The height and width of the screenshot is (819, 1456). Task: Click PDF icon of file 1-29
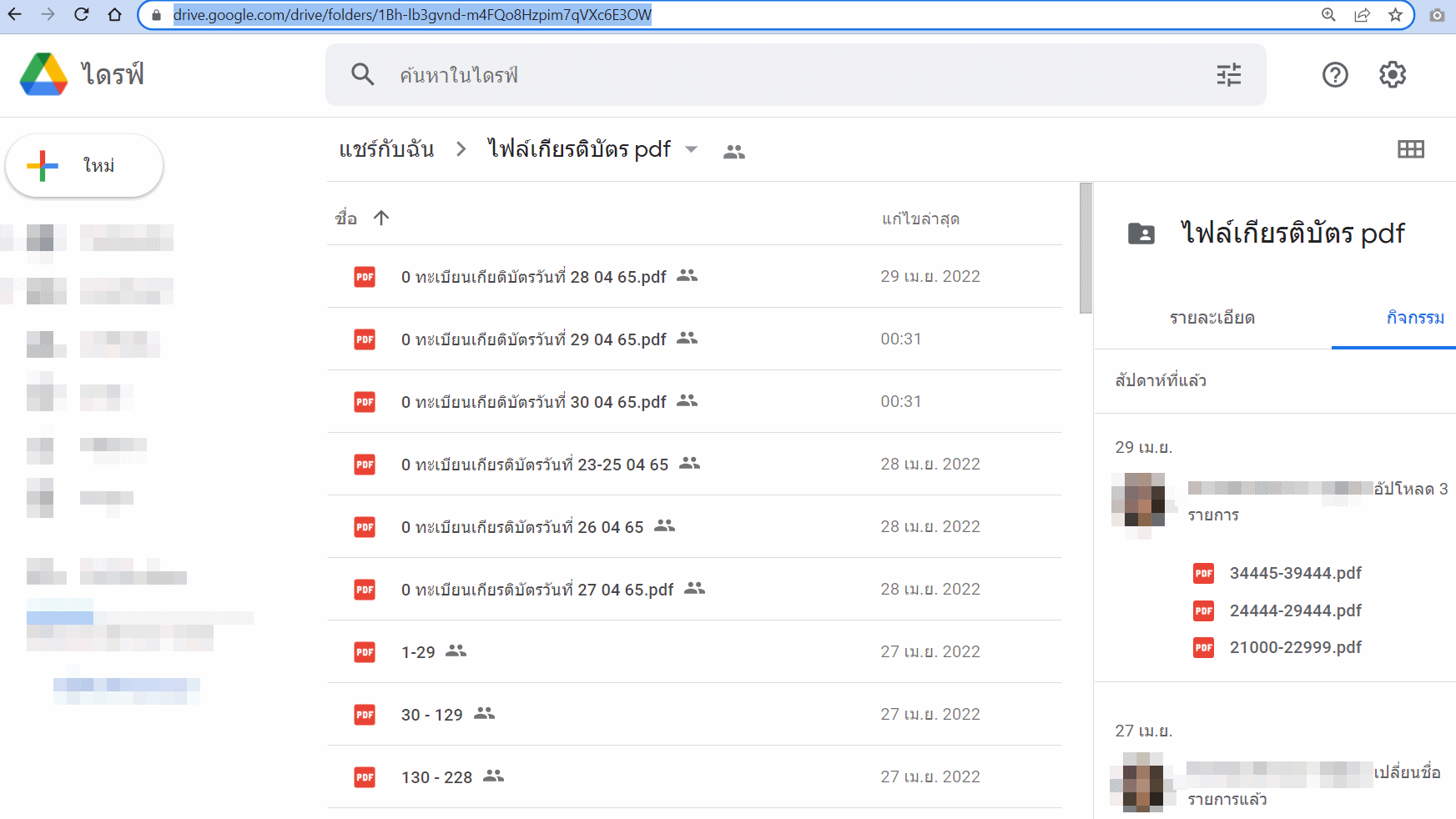tap(365, 652)
